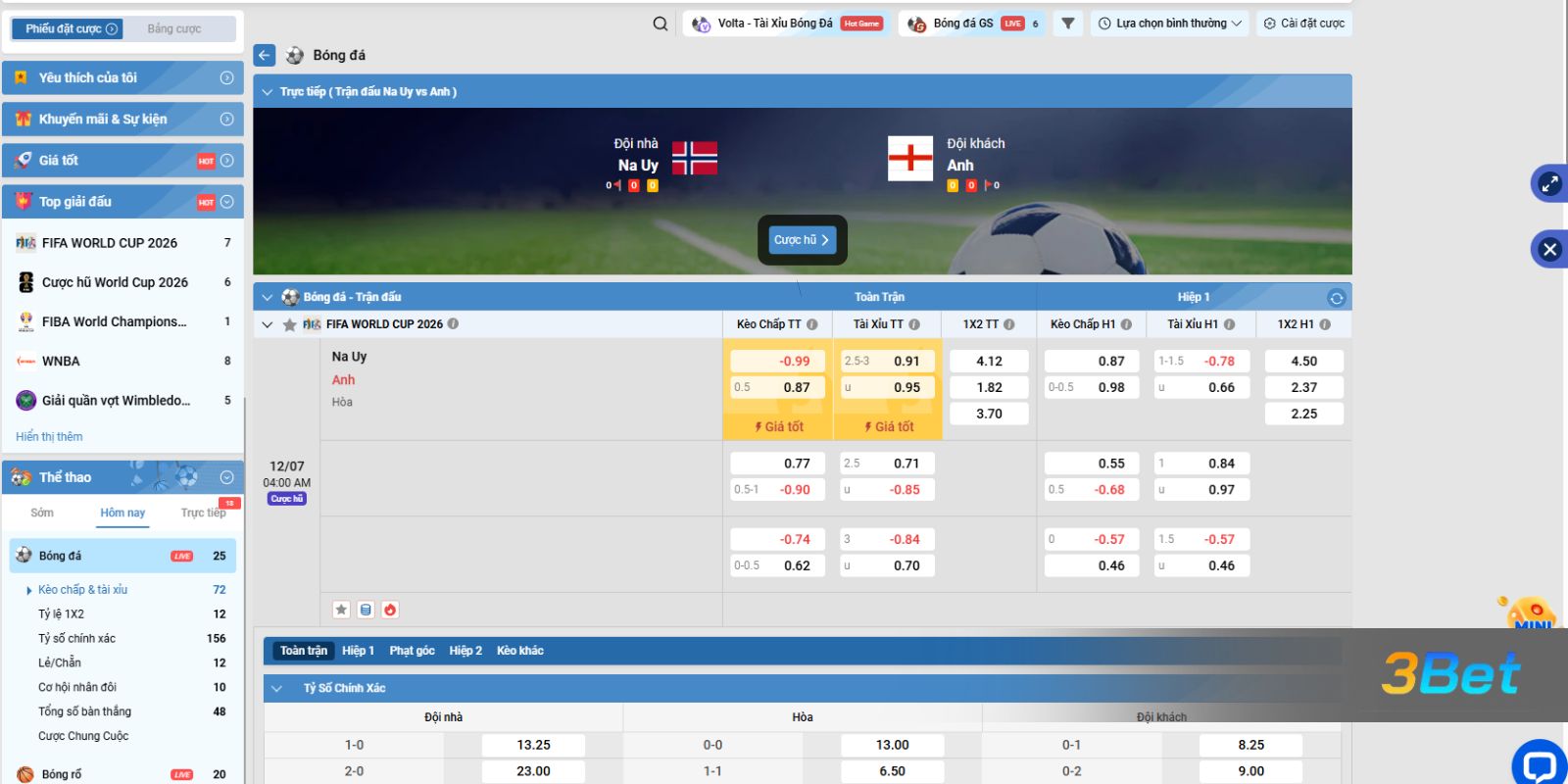Switch to the Phạt góc market tab
Image resolution: width=1568 pixels, height=784 pixels.
pyautogui.click(x=412, y=651)
